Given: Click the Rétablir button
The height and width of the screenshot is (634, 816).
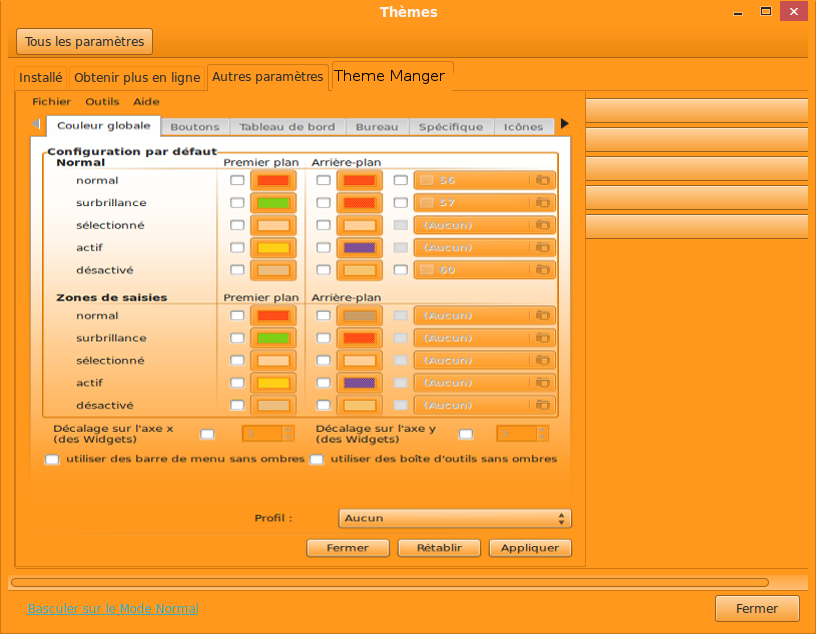Looking at the screenshot, I should click(x=439, y=548).
